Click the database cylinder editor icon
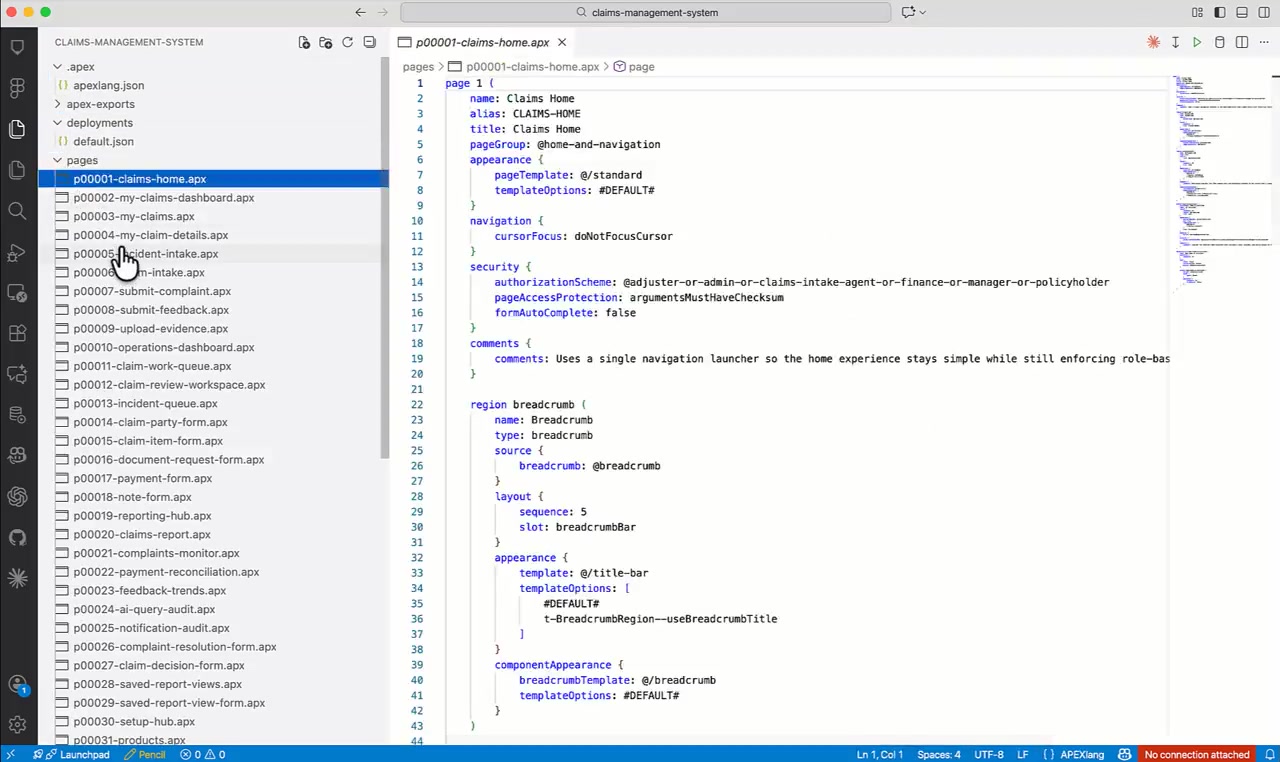The width and height of the screenshot is (1280, 762). tap(1219, 42)
